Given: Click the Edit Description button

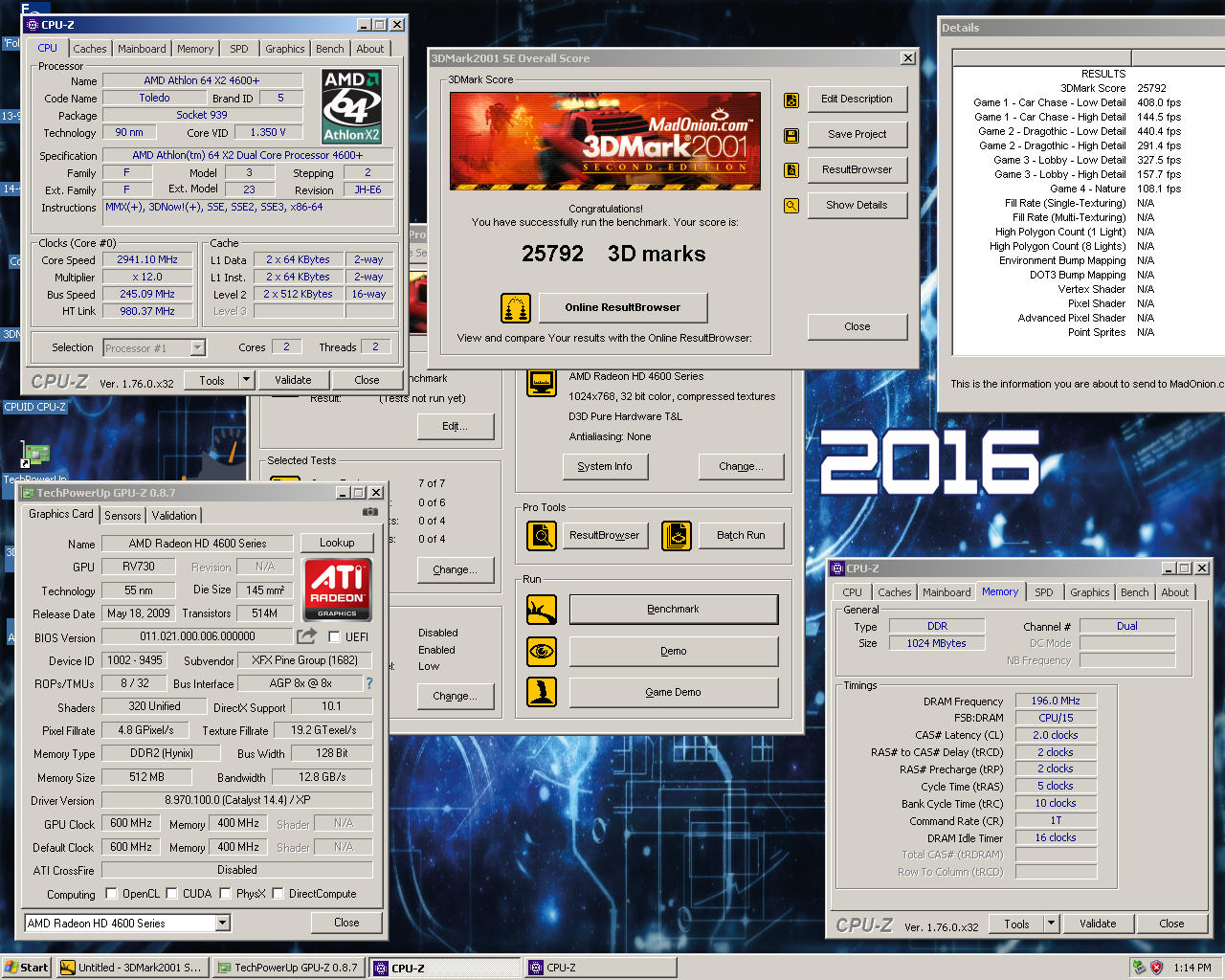Looking at the screenshot, I should [857, 99].
